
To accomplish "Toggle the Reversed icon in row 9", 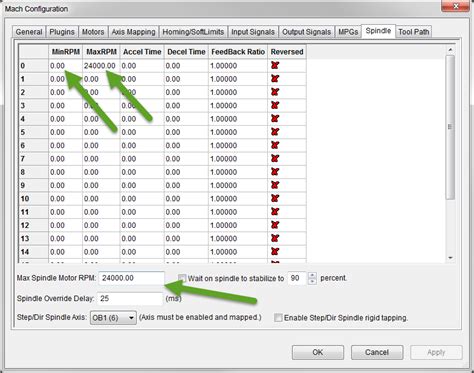I will click(x=275, y=185).
